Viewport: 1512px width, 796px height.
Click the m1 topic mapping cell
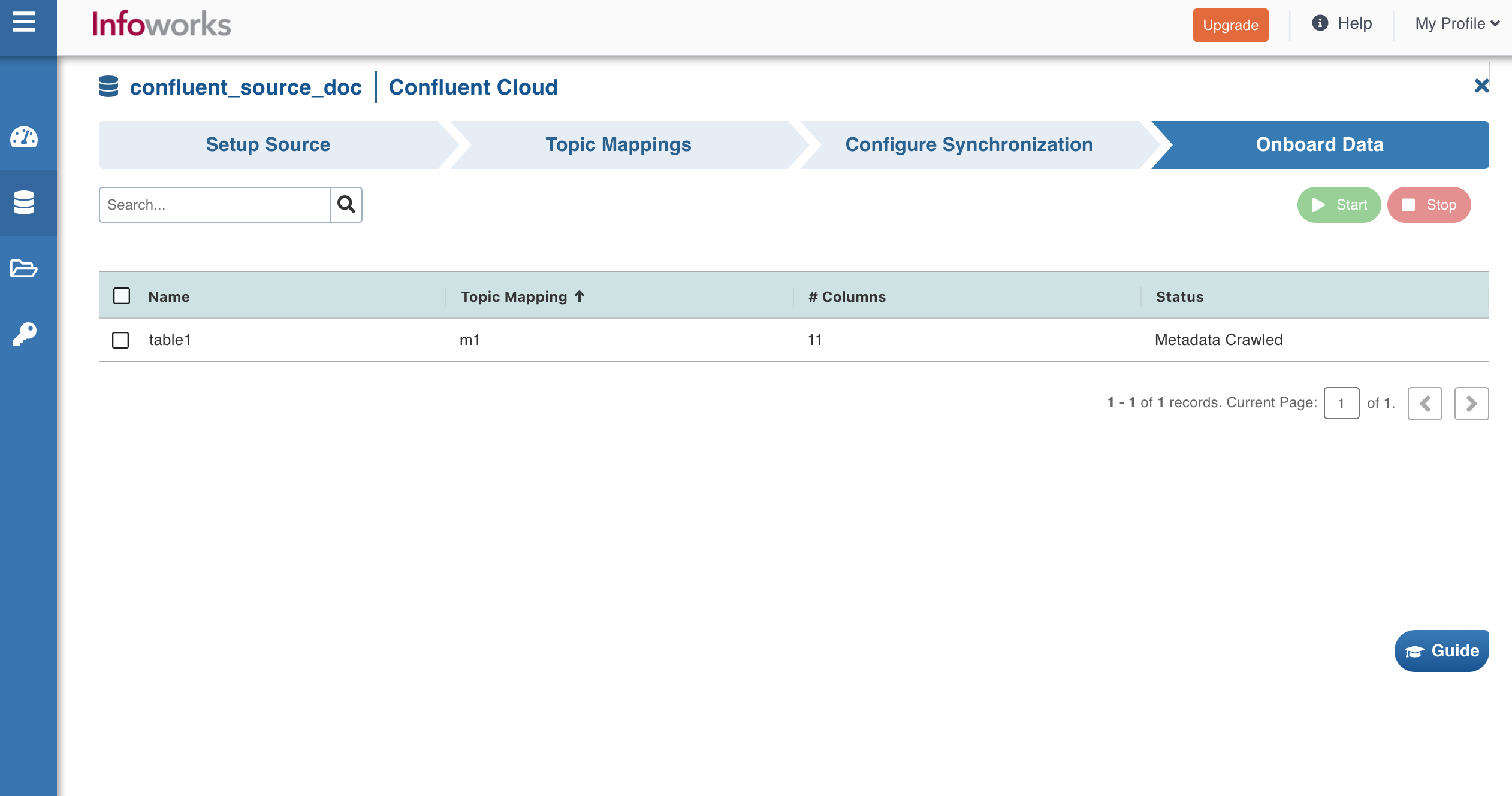pos(470,340)
